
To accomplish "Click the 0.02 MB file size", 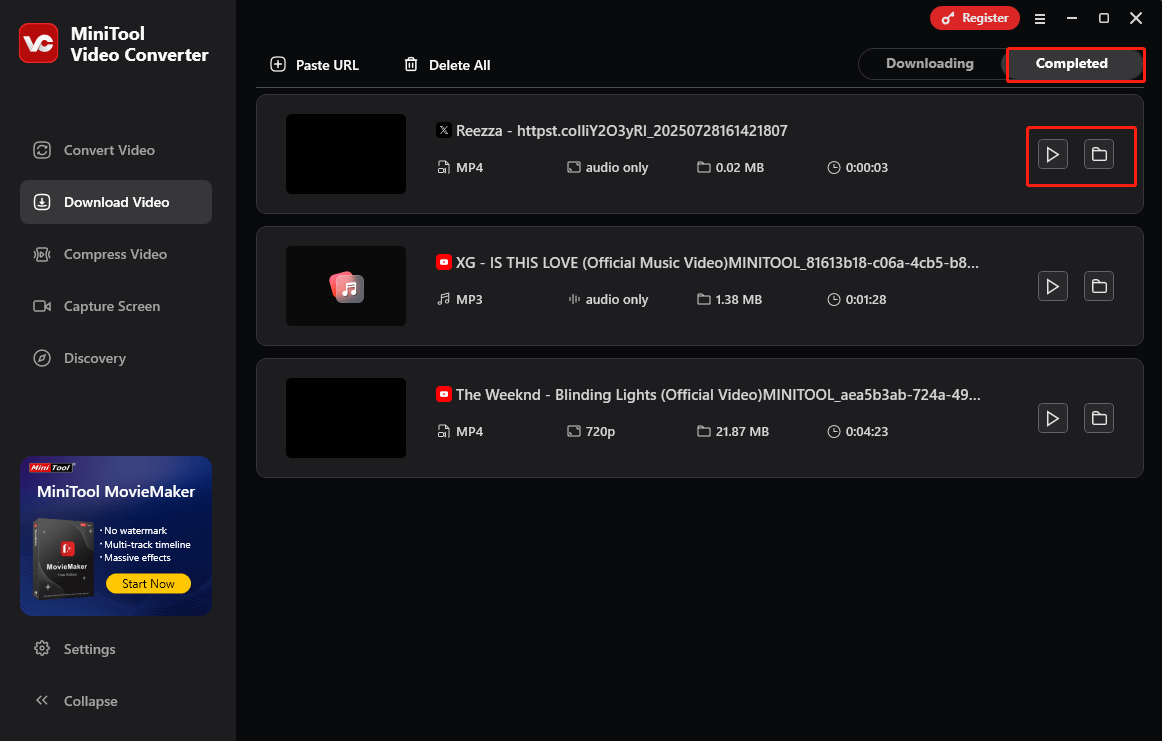I will click(x=740, y=167).
